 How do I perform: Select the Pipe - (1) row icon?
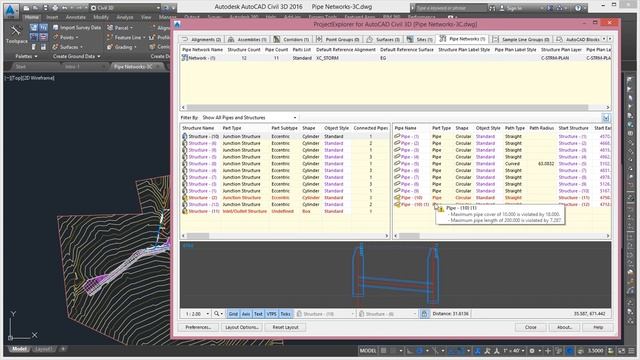(x=397, y=136)
